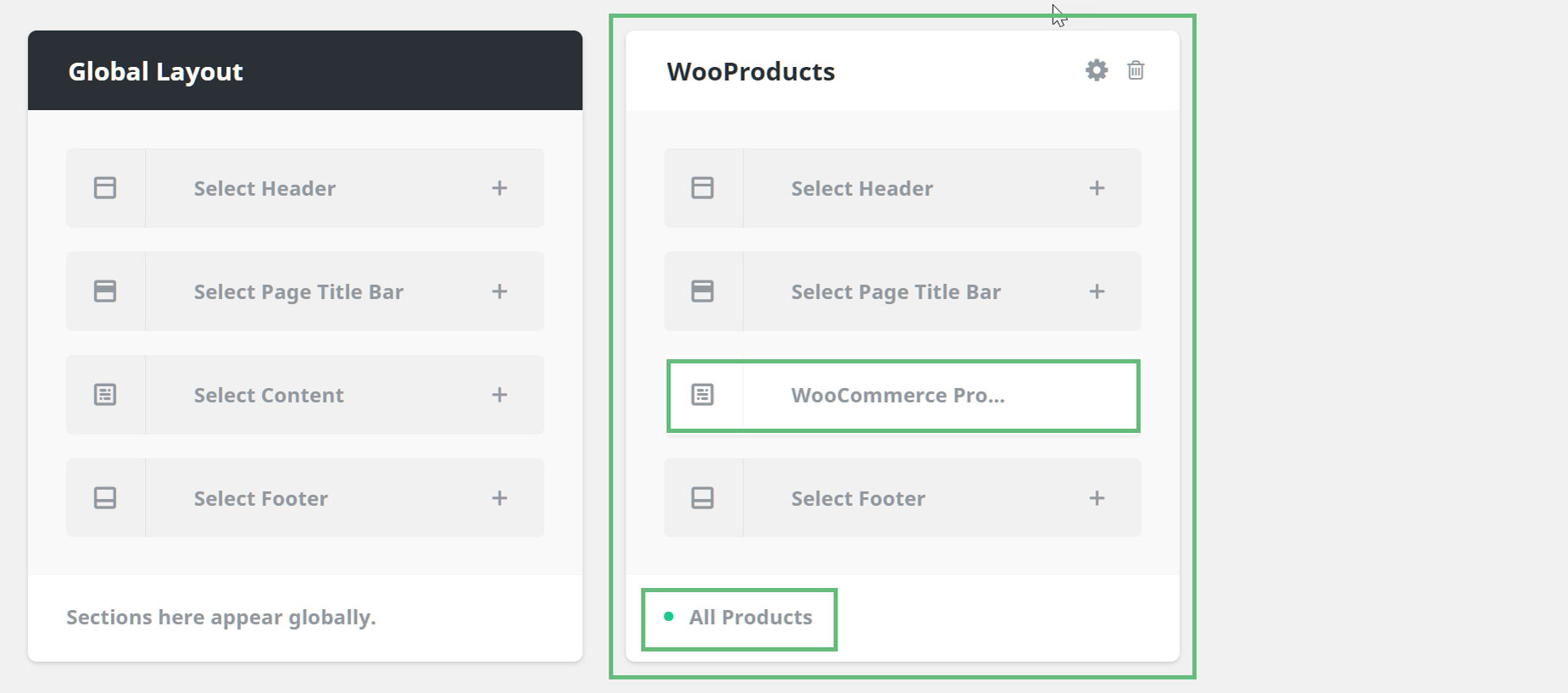The width and height of the screenshot is (1568, 693).
Task: Select Footer in Global Layout
Action: [x=305, y=498]
